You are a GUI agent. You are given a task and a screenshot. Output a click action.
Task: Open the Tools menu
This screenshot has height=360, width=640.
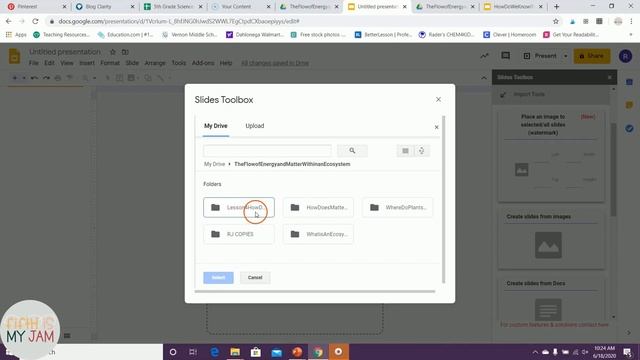[178, 63]
